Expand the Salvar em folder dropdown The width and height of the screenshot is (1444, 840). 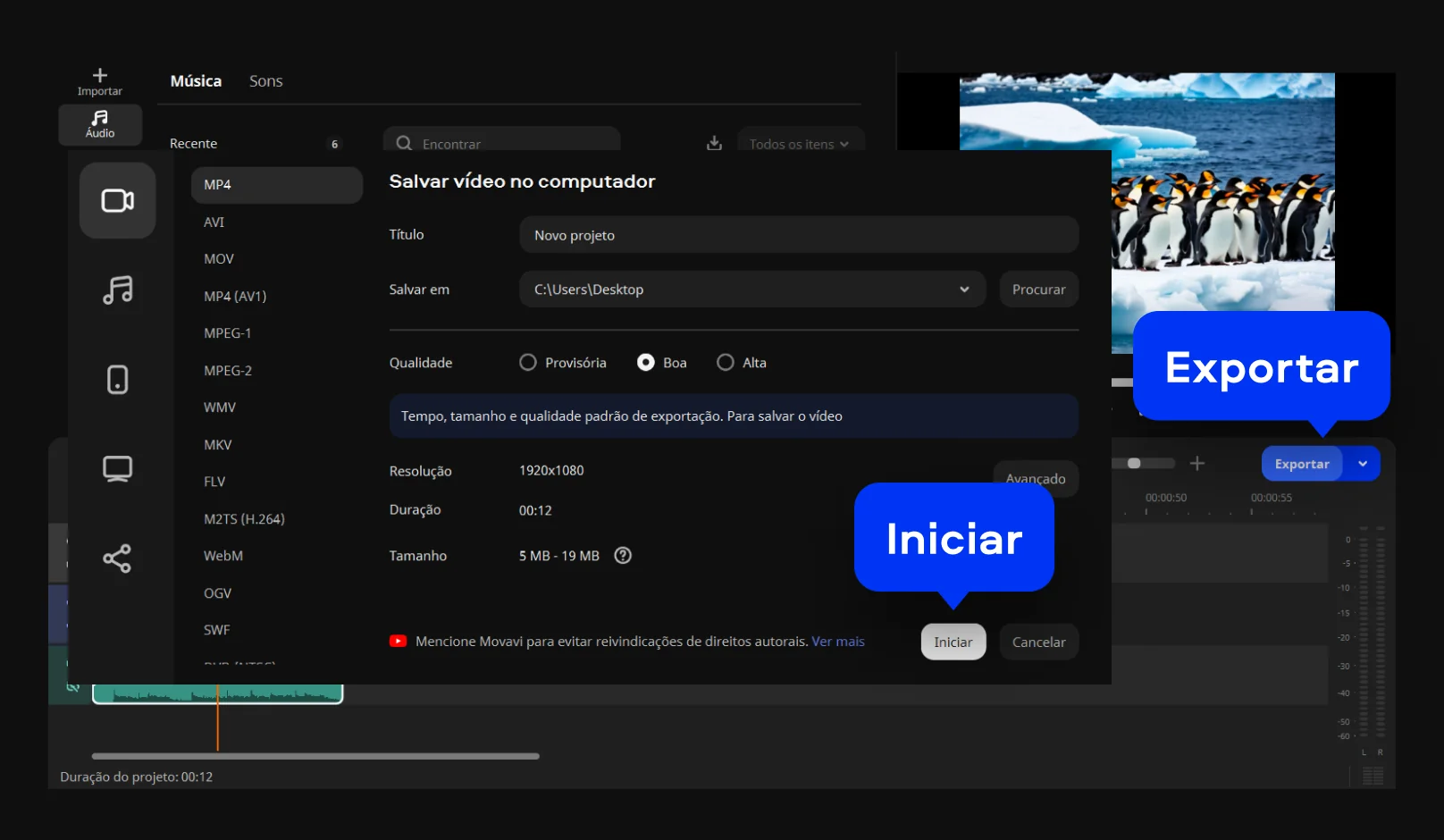(x=964, y=290)
